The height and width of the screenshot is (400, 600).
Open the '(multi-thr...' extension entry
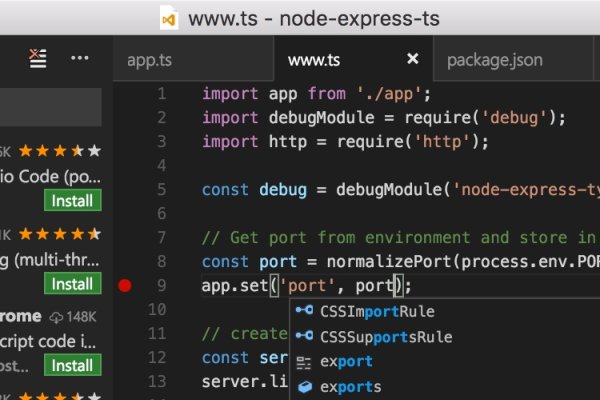point(51,260)
